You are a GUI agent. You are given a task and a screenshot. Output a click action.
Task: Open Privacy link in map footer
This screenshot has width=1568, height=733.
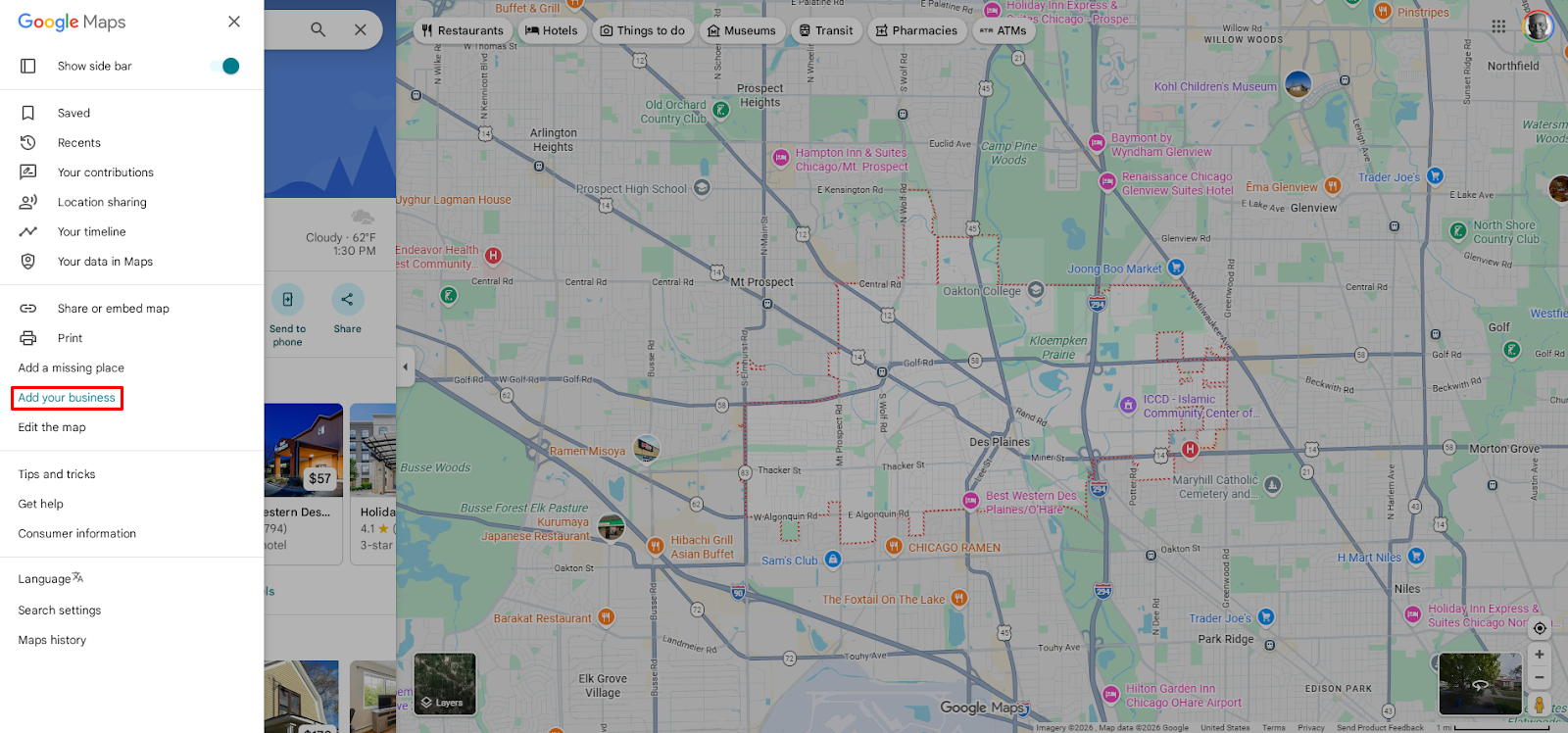tap(1311, 727)
